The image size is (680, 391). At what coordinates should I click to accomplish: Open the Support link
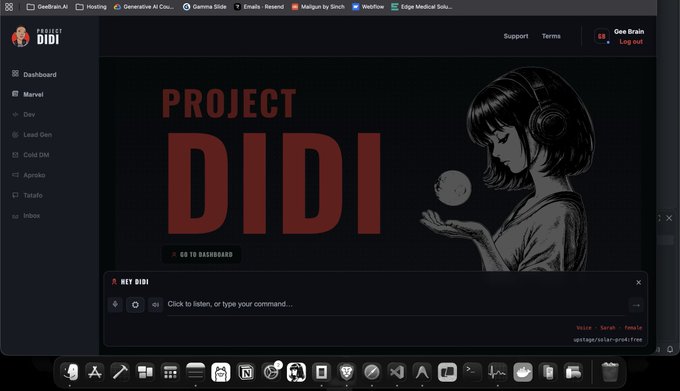[516, 36]
